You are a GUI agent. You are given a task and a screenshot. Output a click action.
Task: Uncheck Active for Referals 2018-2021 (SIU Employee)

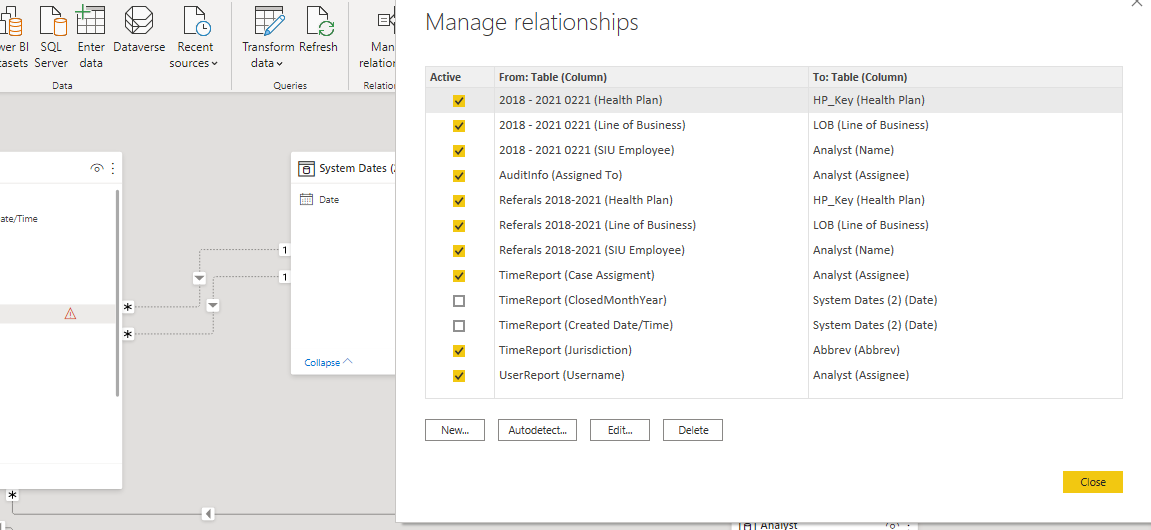459,250
